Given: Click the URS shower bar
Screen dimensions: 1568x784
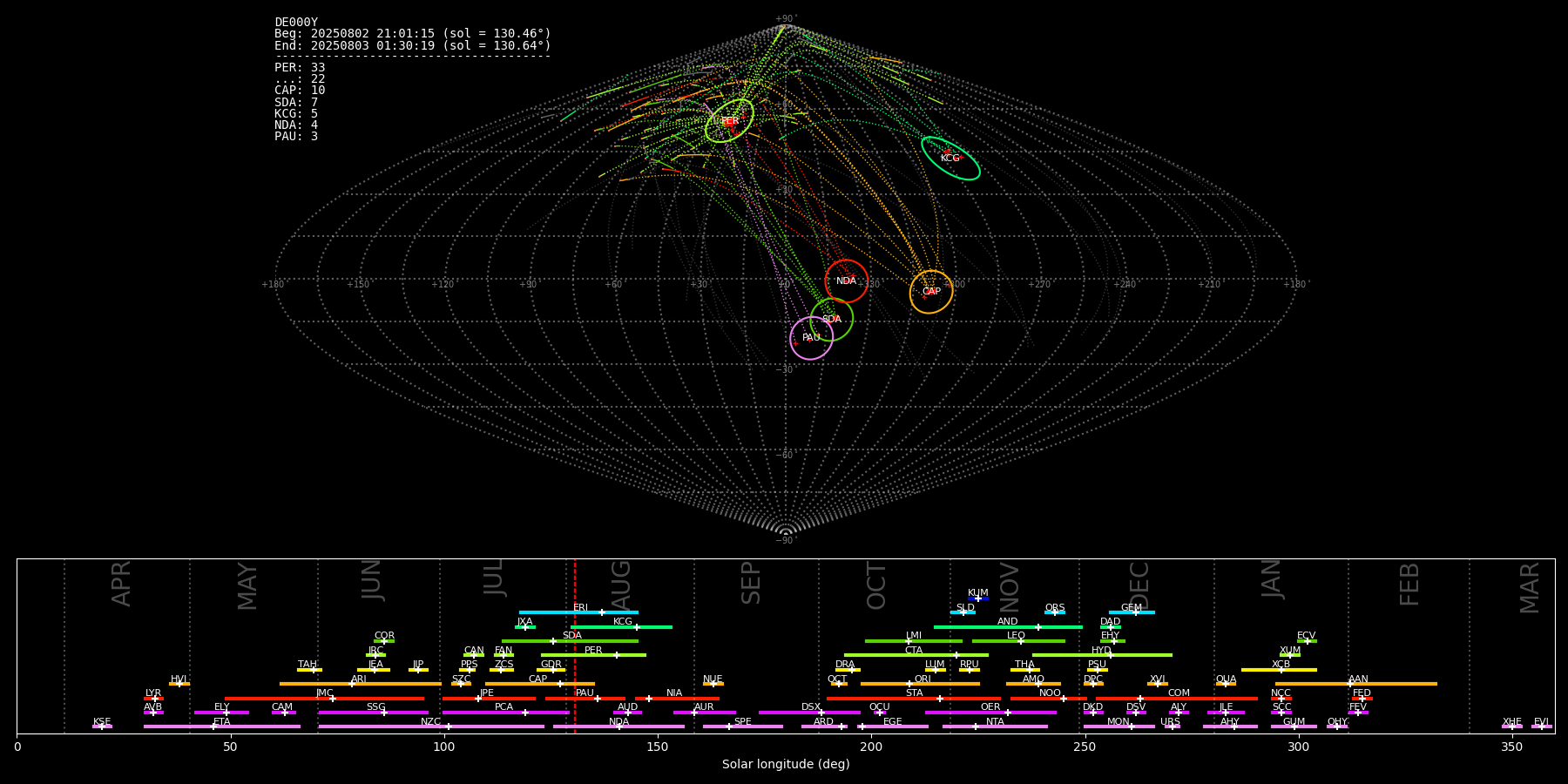Looking at the screenshot, I should coord(1171,727).
